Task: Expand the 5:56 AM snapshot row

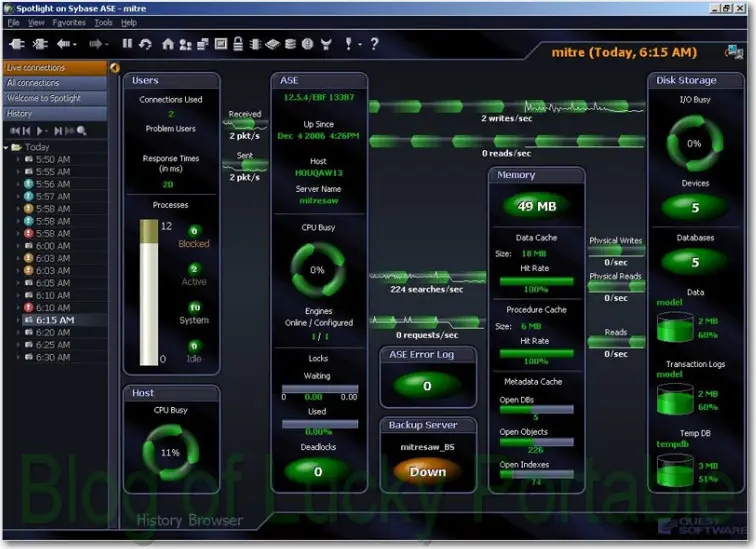Action: click(18, 184)
